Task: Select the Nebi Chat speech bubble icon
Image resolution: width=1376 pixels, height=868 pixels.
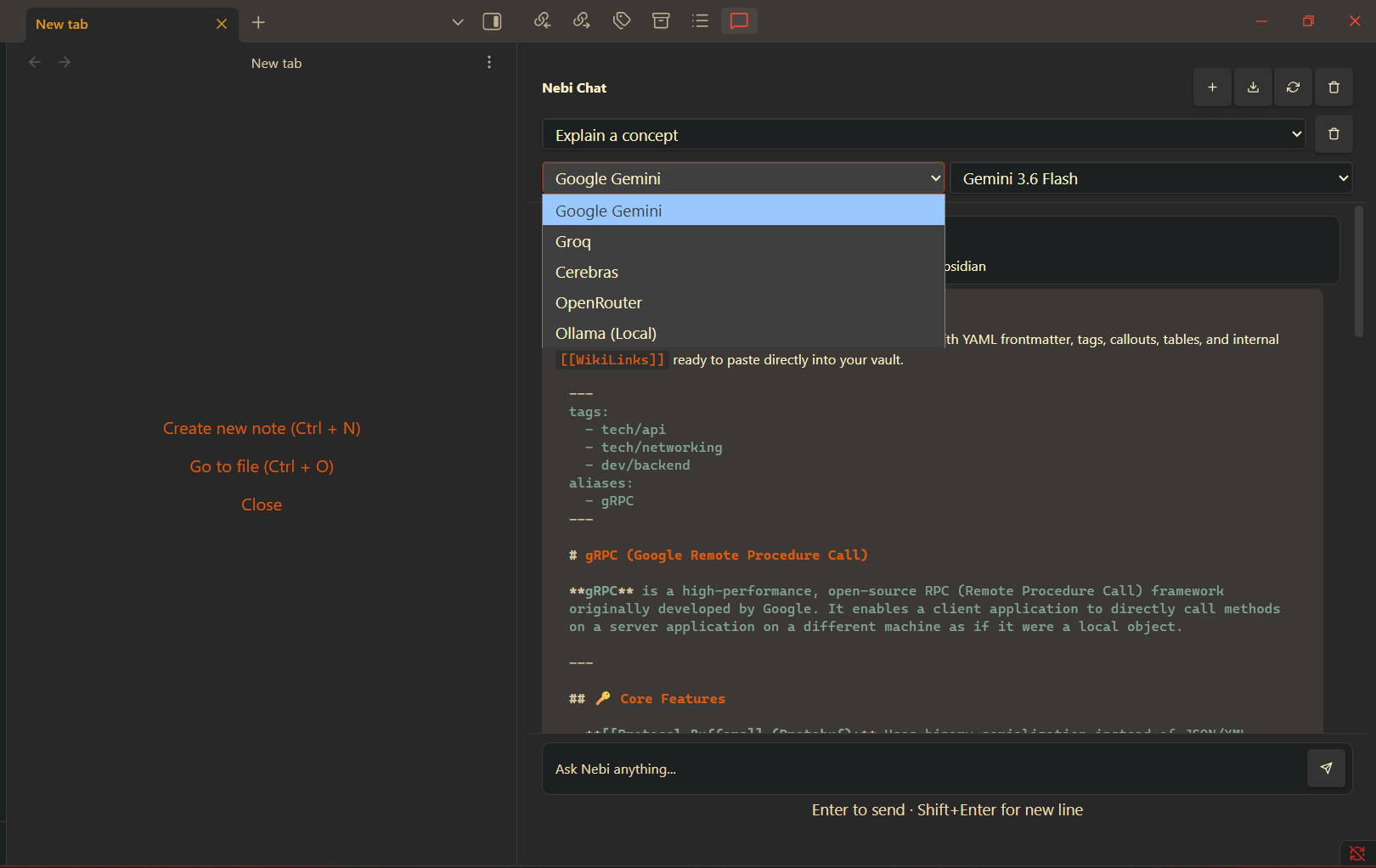Action: coord(739,20)
